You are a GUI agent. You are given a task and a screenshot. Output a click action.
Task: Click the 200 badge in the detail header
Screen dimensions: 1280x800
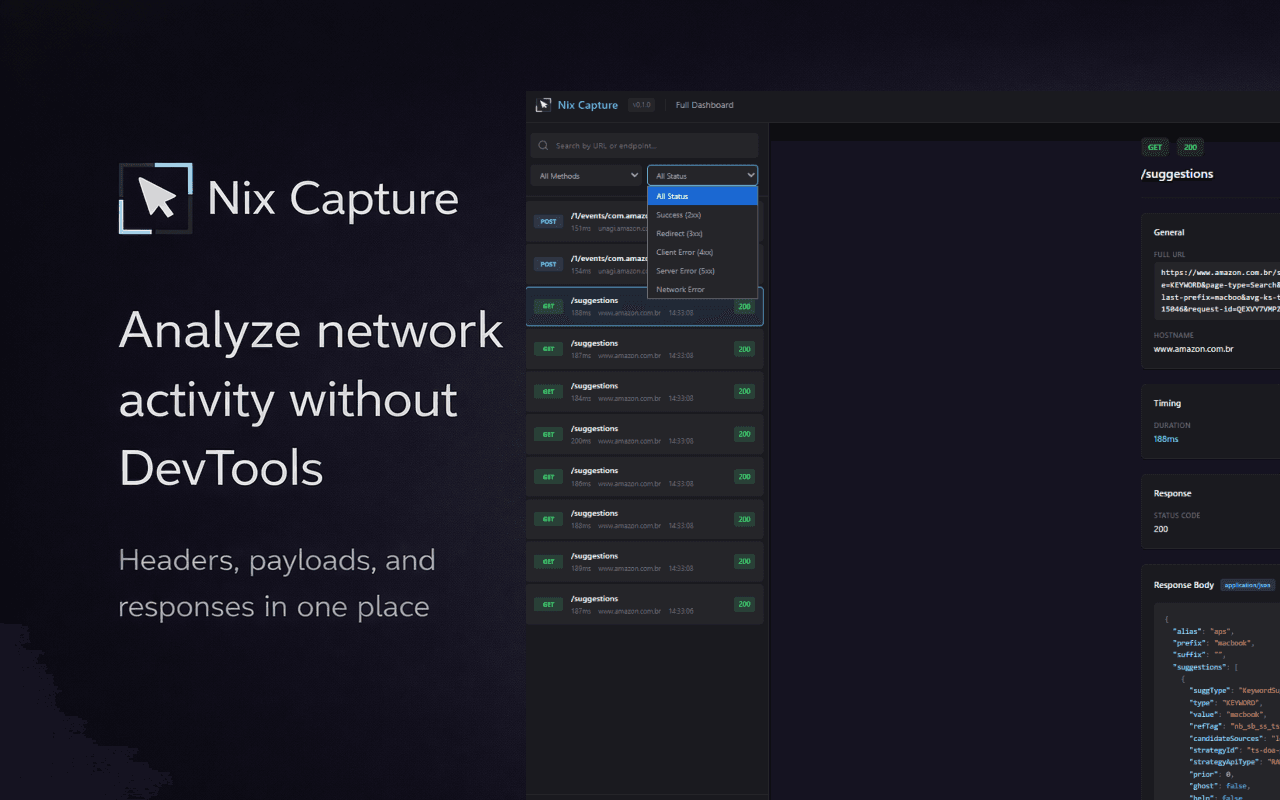click(x=1189, y=147)
